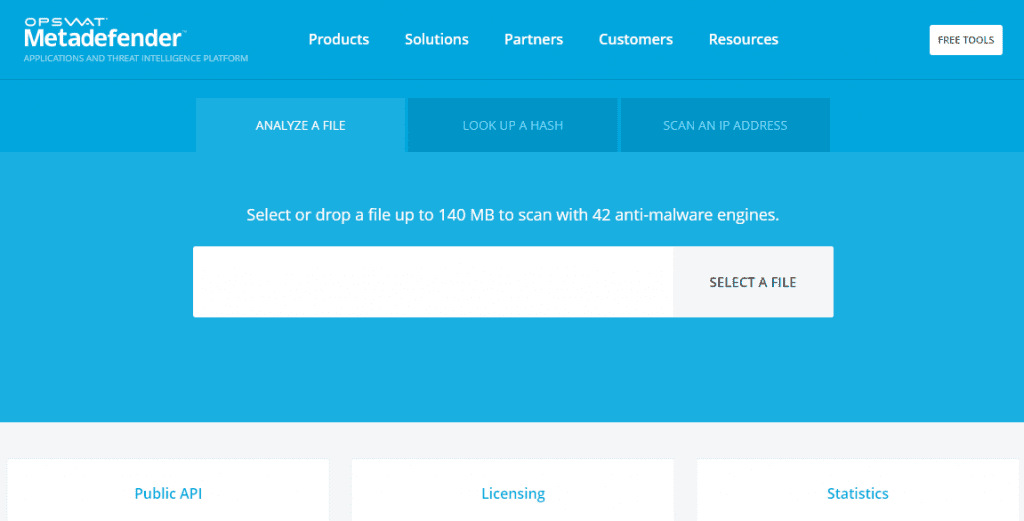Click the SELECT A FILE button

click(753, 282)
